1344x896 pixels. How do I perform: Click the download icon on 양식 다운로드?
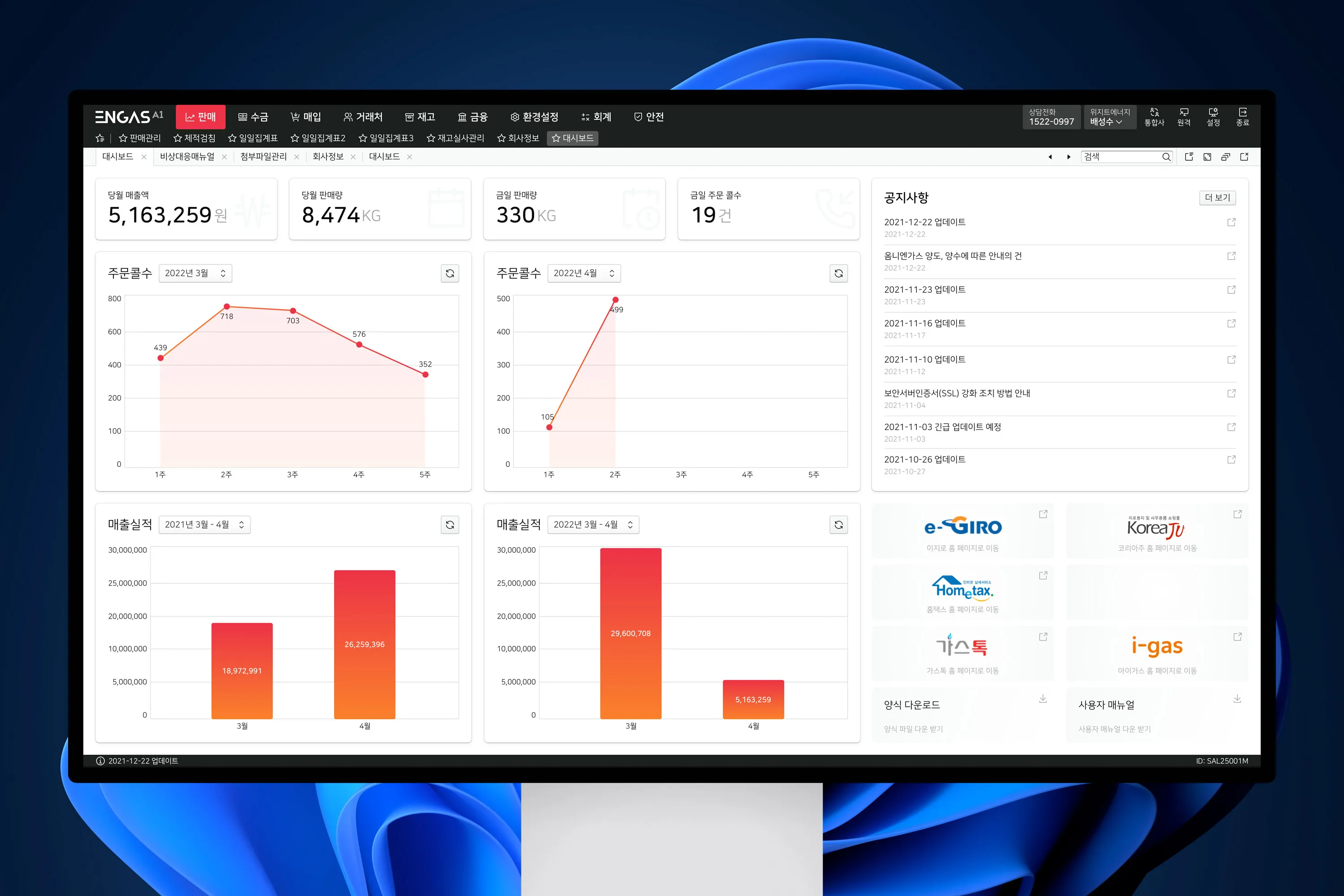click(1043, 698)
